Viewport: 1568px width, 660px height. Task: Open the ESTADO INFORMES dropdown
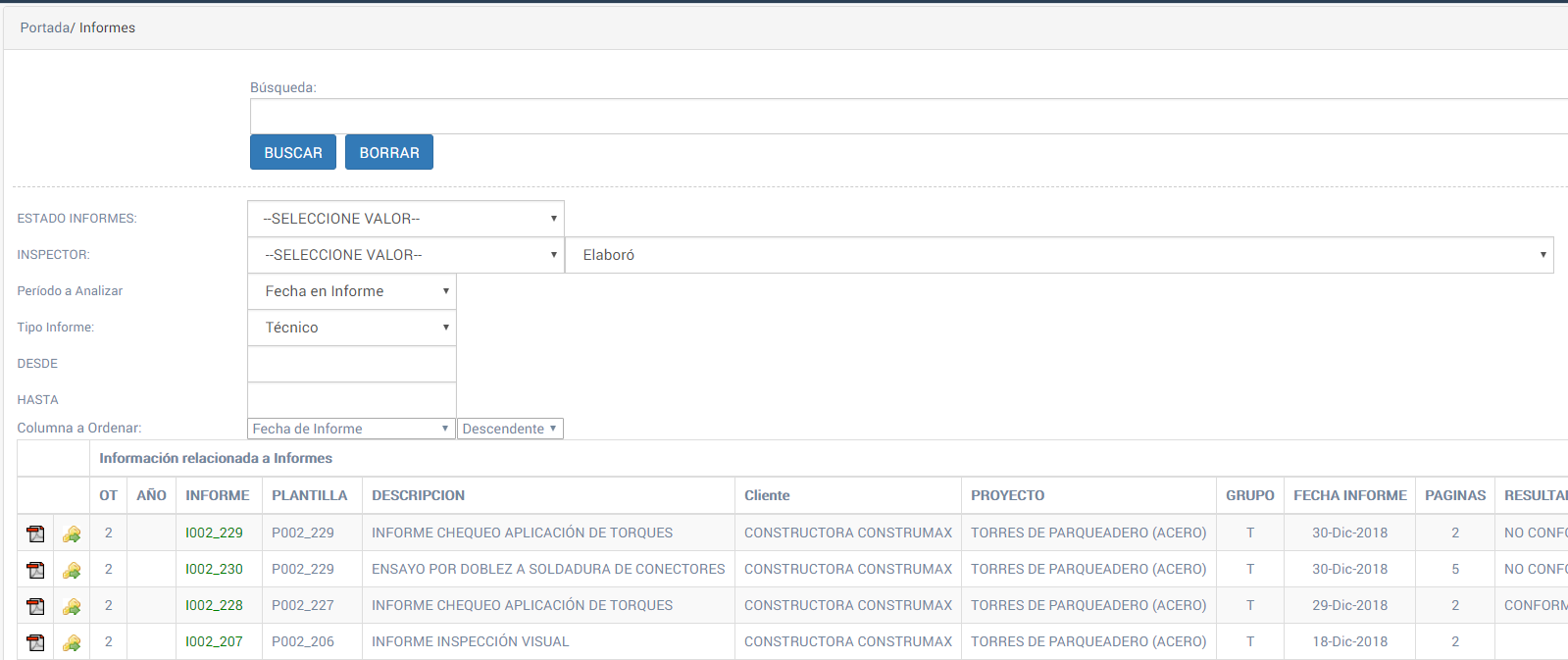tap(406, 219)
